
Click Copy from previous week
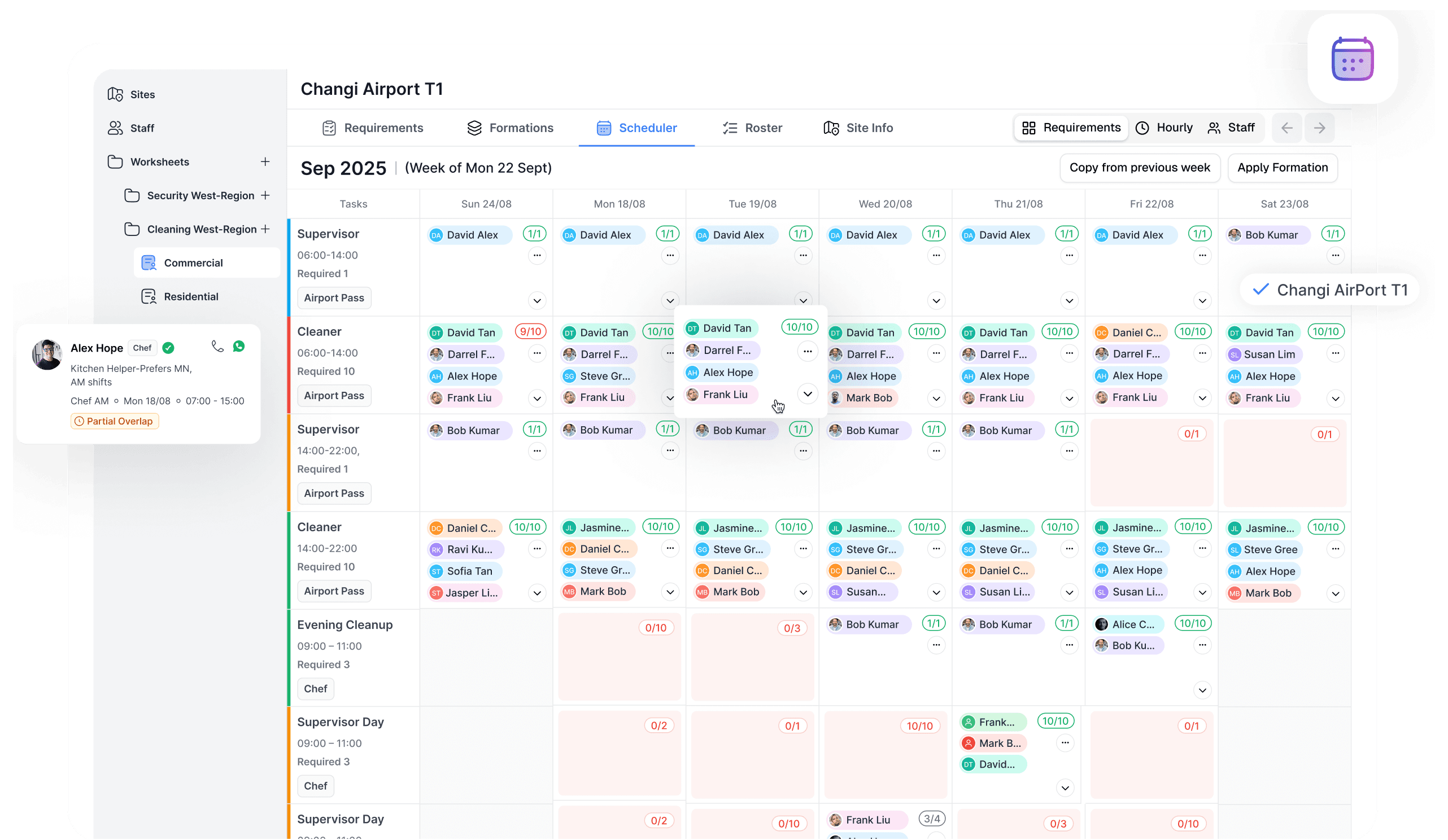point(1140,168)
